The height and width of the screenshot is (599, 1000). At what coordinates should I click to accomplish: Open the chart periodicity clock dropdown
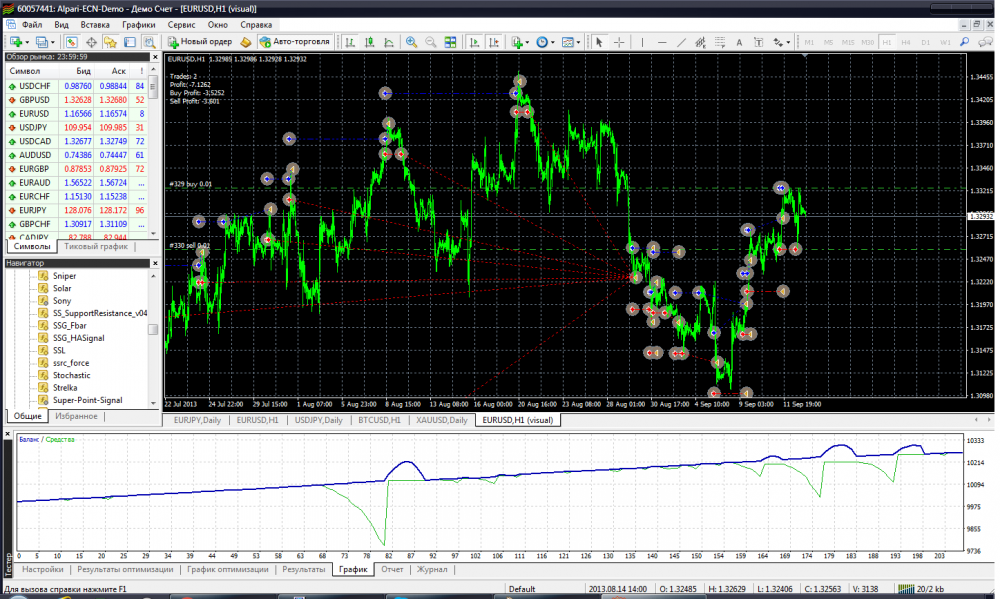pos(545,42)
